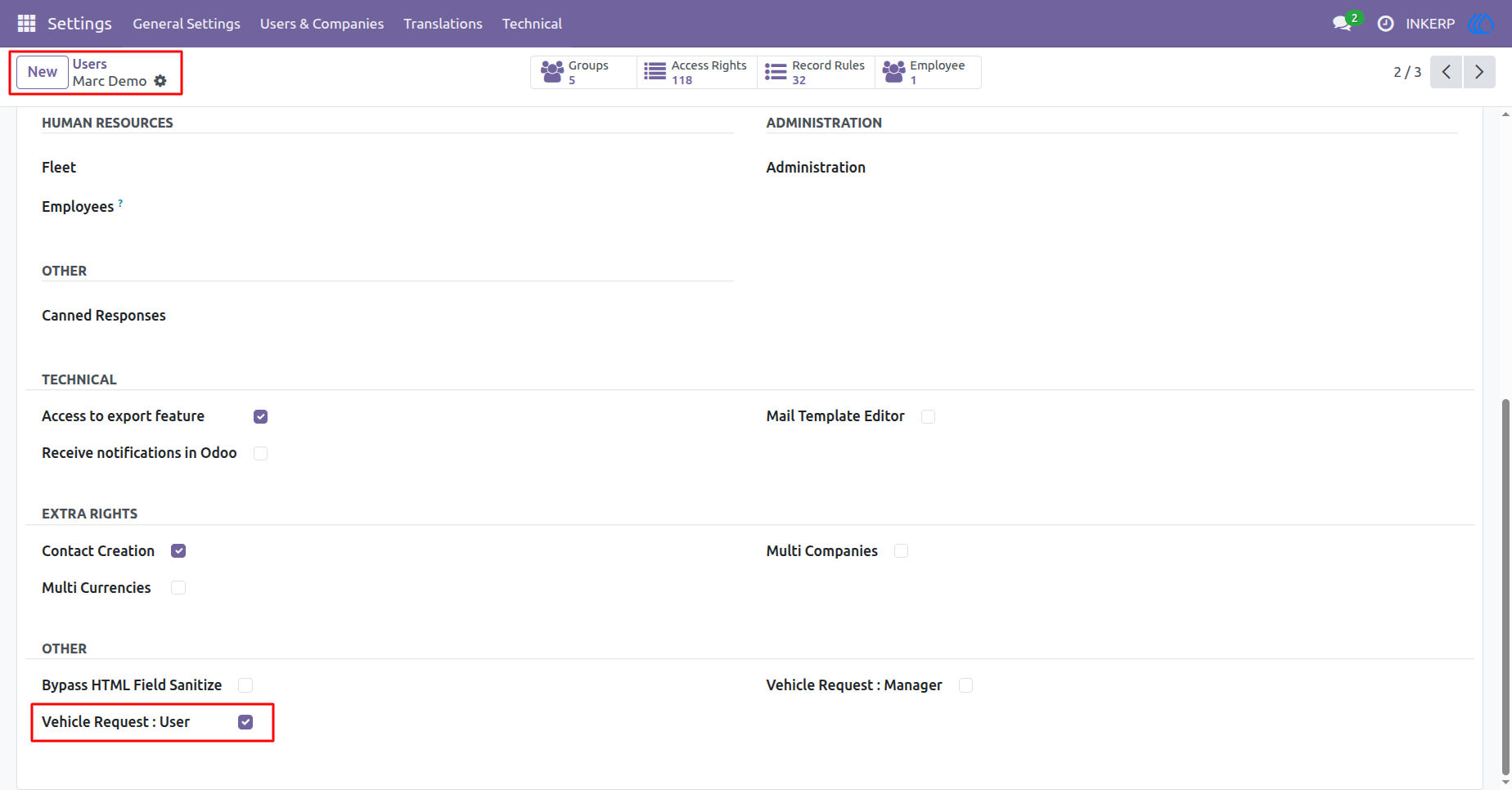Click the vertical scrollbar thumb
The height and width of the screenshot is (790, 1512).
click(1505, 586)
